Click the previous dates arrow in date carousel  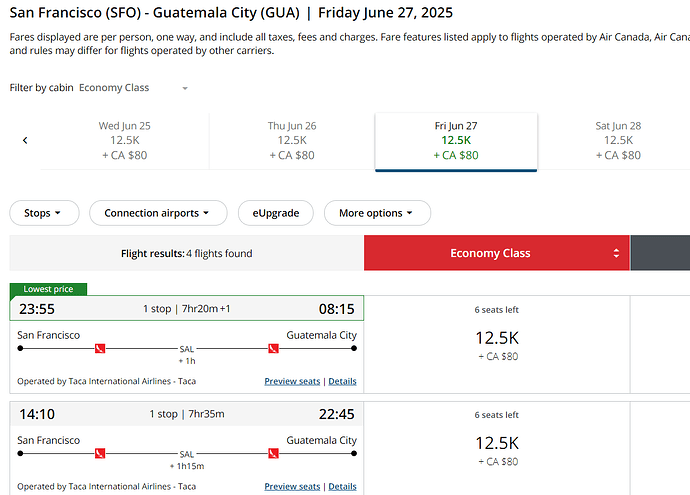25,141
